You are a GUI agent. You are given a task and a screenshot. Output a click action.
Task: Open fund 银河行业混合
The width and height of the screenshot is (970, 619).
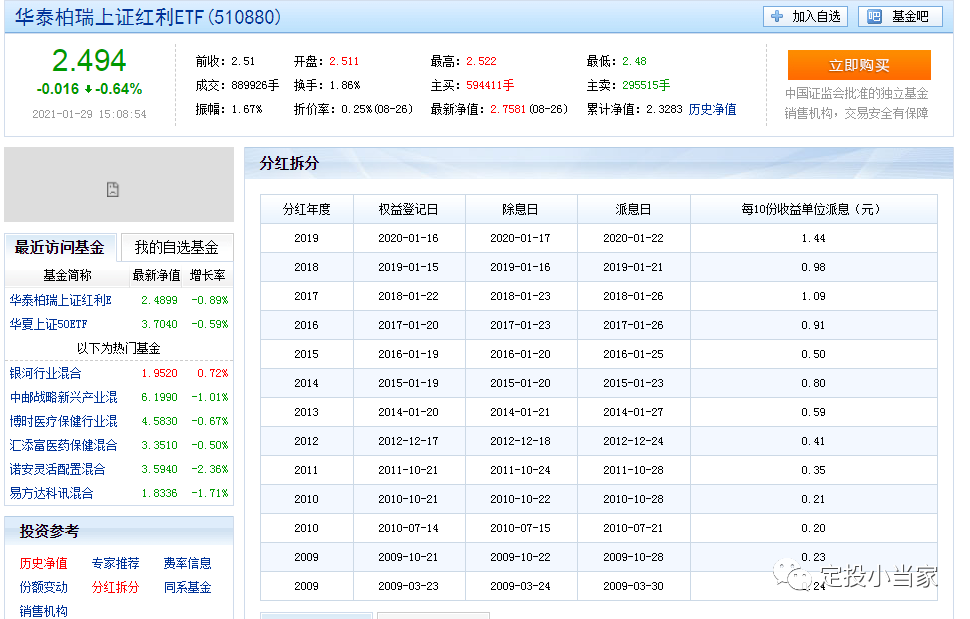pos(45,374)
